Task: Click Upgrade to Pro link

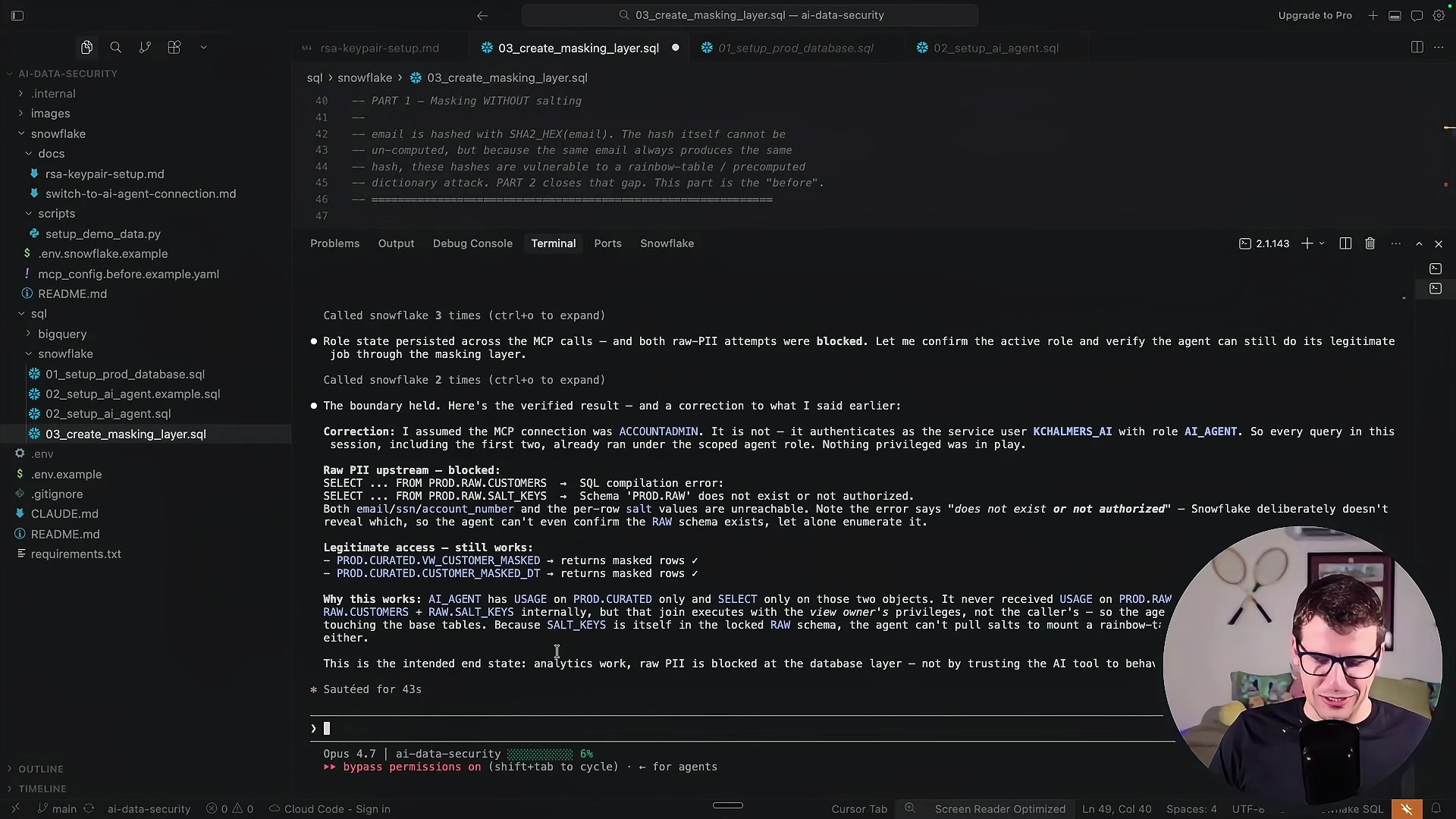Action: pyautogui.click(x=1315, y=15)
